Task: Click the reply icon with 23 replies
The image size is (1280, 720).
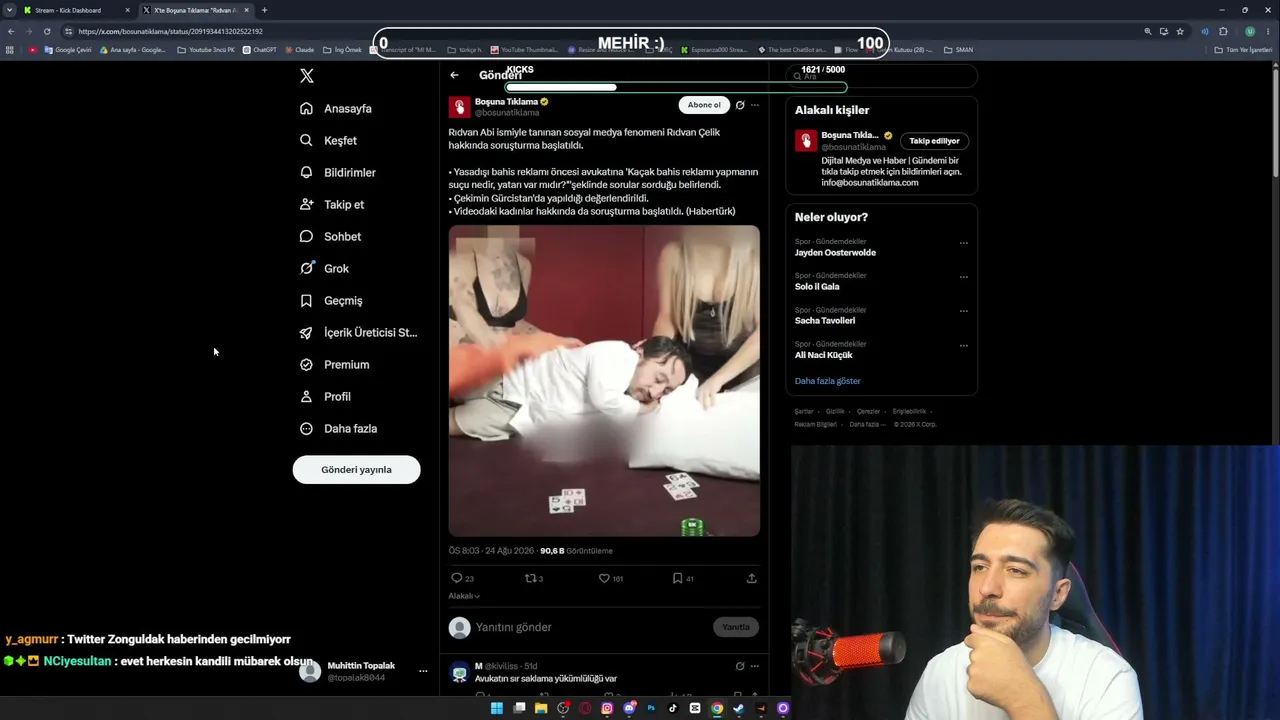Action: pyautogui.click(x=457, y=578)
